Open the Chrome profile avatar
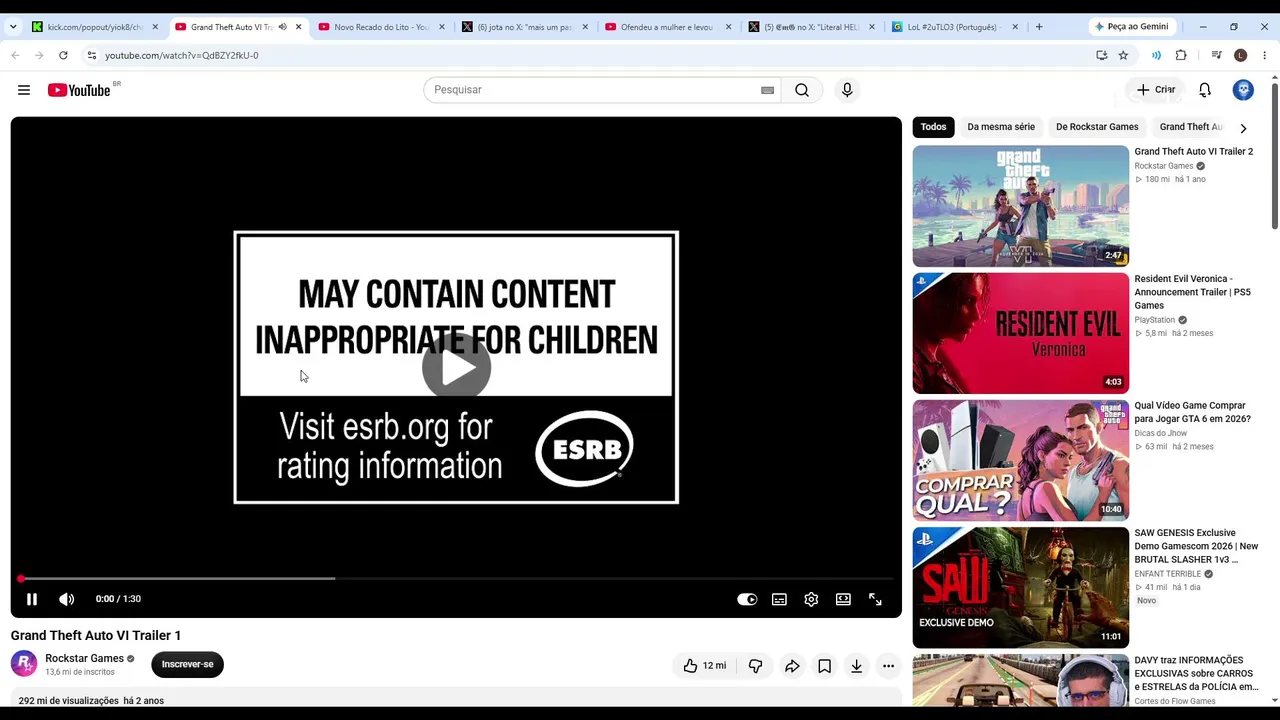 click(1240, 55)
